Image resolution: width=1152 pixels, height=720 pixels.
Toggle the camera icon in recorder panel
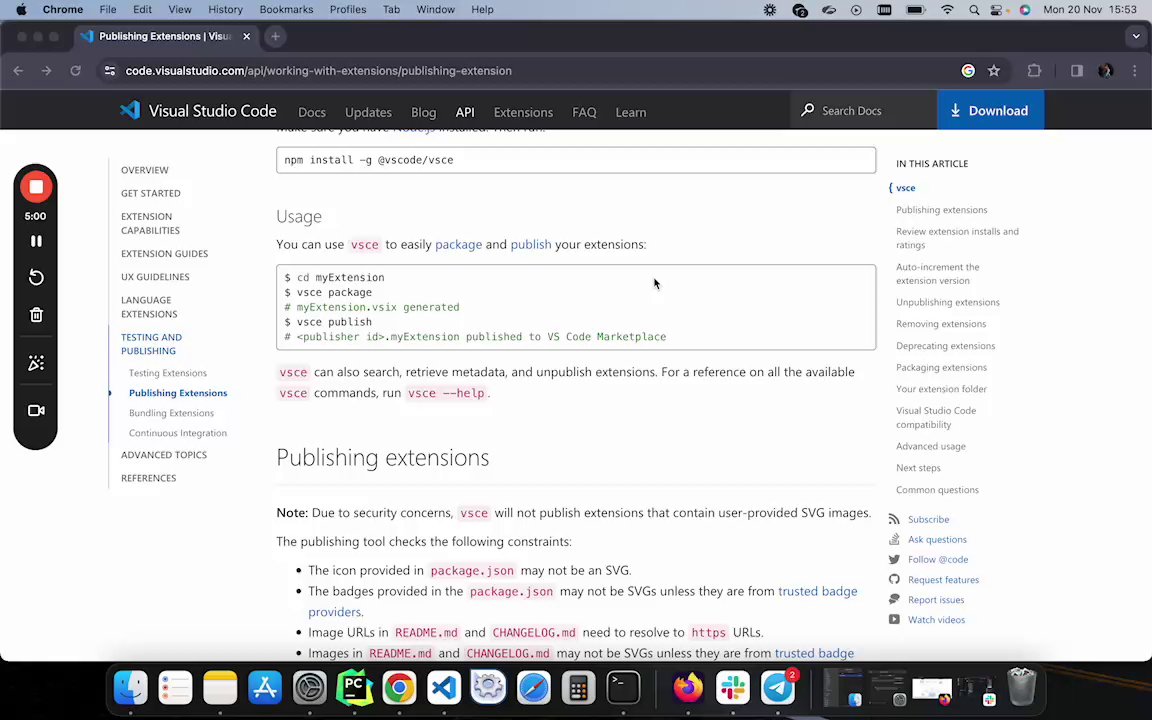(x=35, y=411)
